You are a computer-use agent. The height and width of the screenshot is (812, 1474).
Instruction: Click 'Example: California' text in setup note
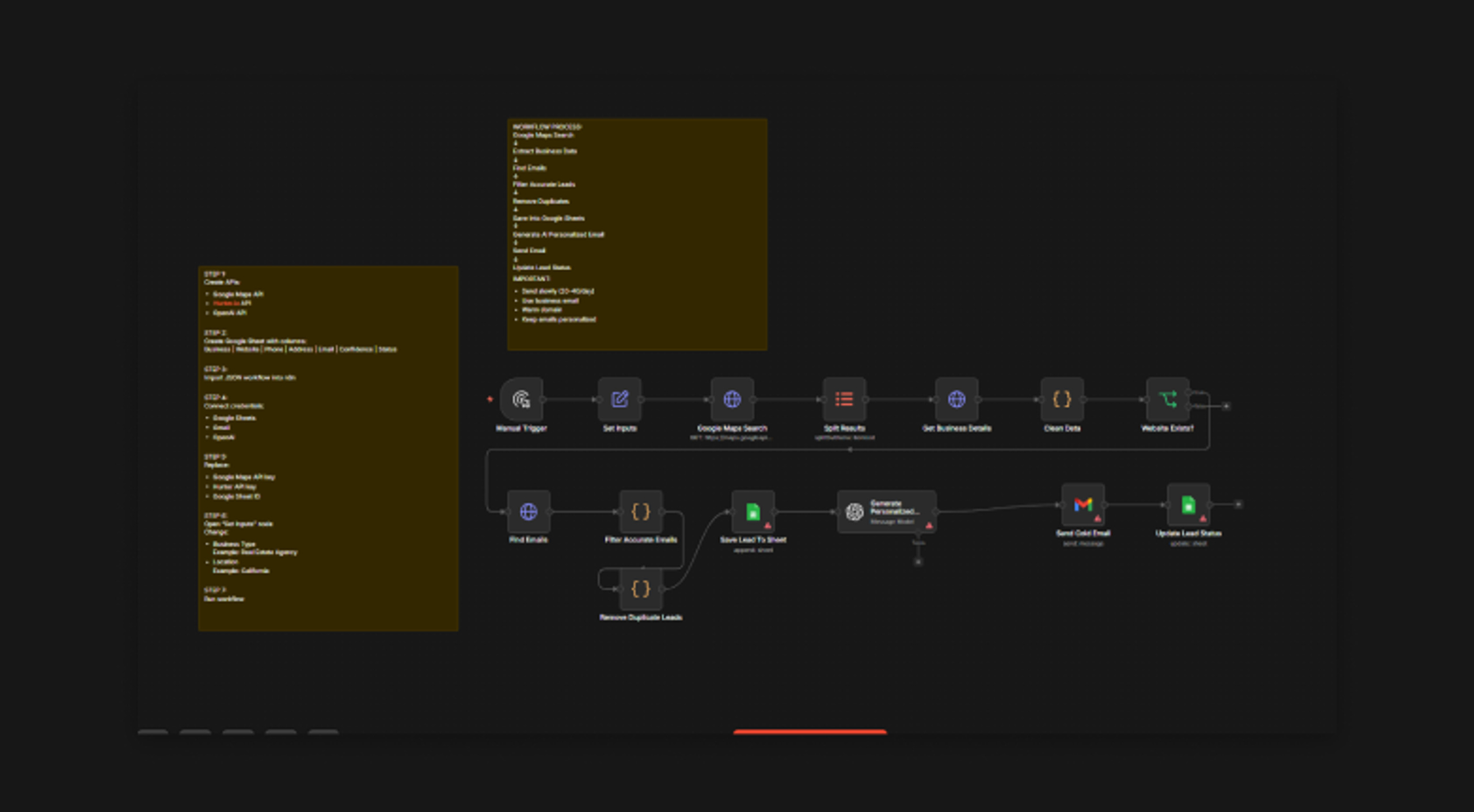pos(241,570)
